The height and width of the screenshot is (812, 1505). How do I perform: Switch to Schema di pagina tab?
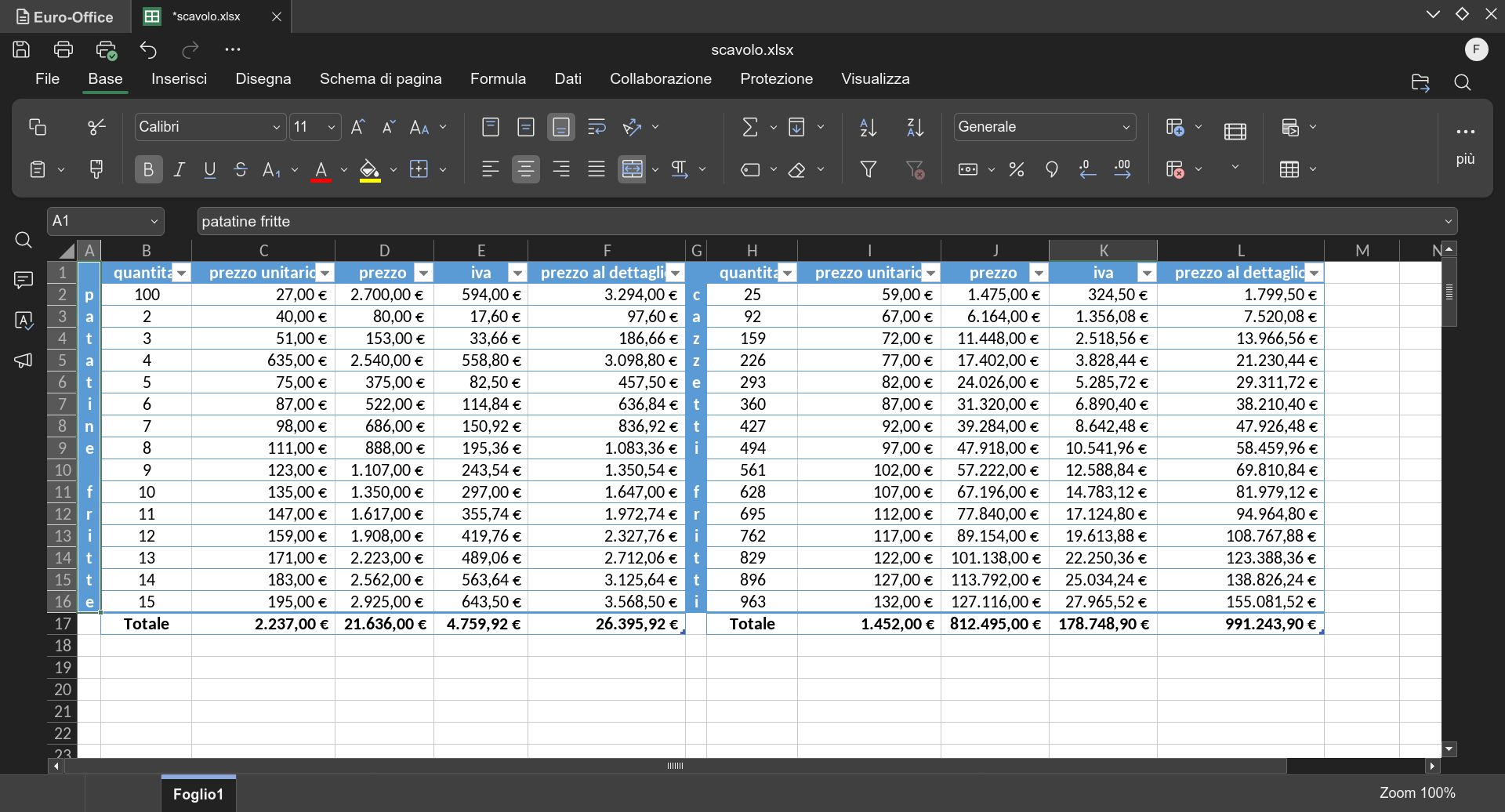click(x=380, y=79)
